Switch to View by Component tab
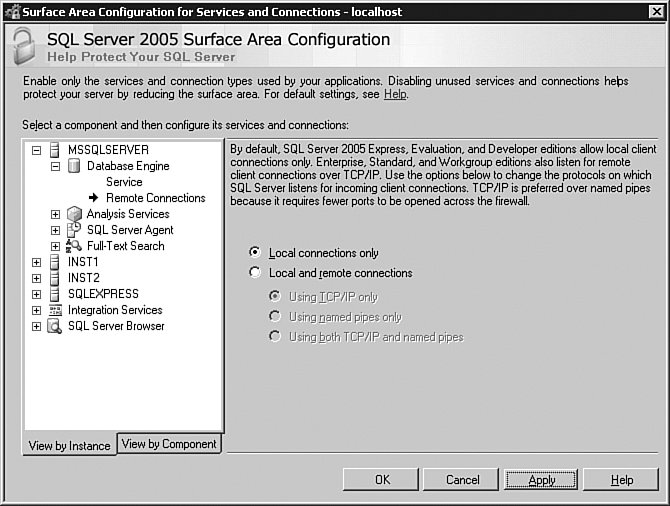This screenshot has height=506, width=670. point(169,444)
